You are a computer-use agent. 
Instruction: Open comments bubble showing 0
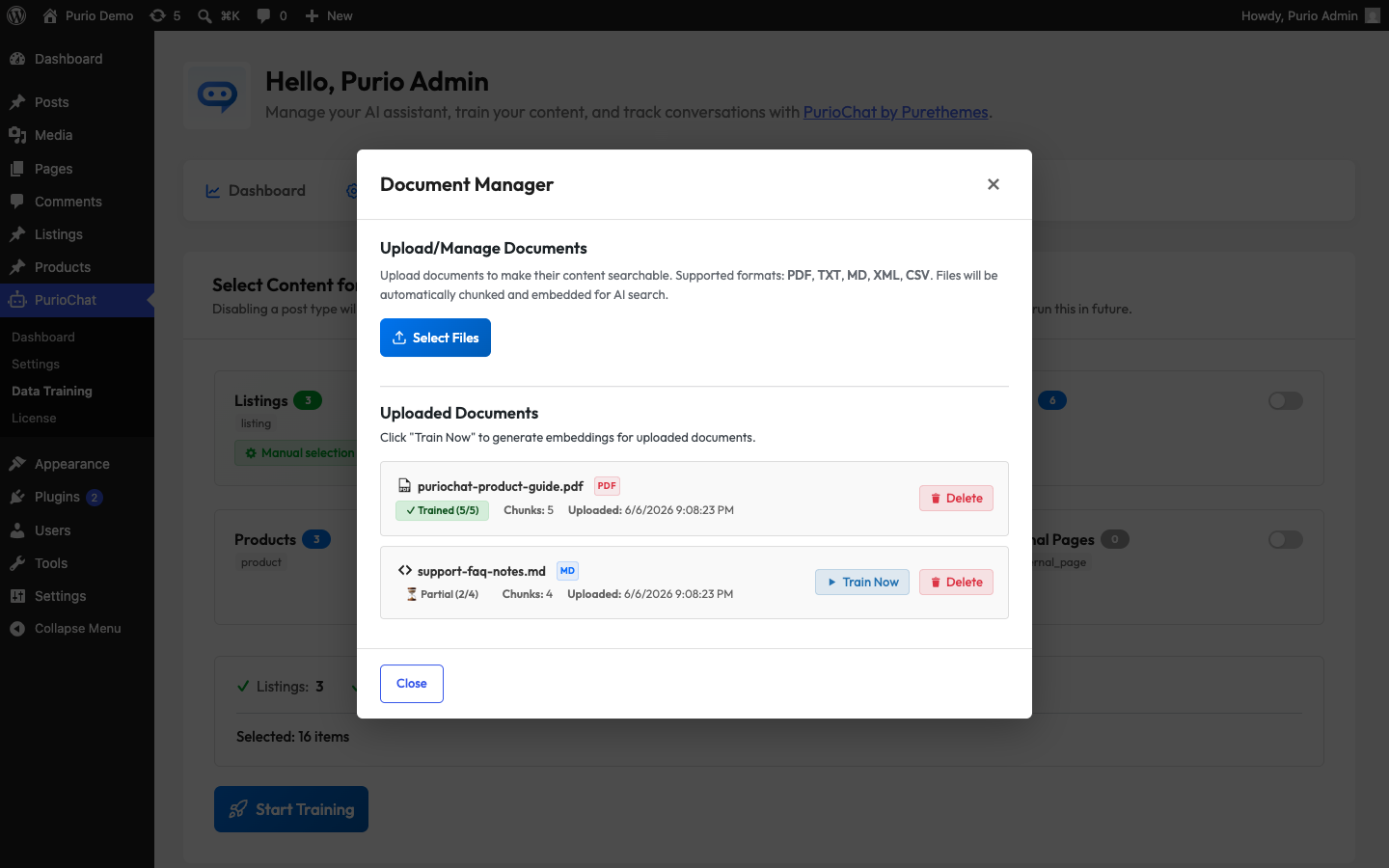(x=272, y=15)
